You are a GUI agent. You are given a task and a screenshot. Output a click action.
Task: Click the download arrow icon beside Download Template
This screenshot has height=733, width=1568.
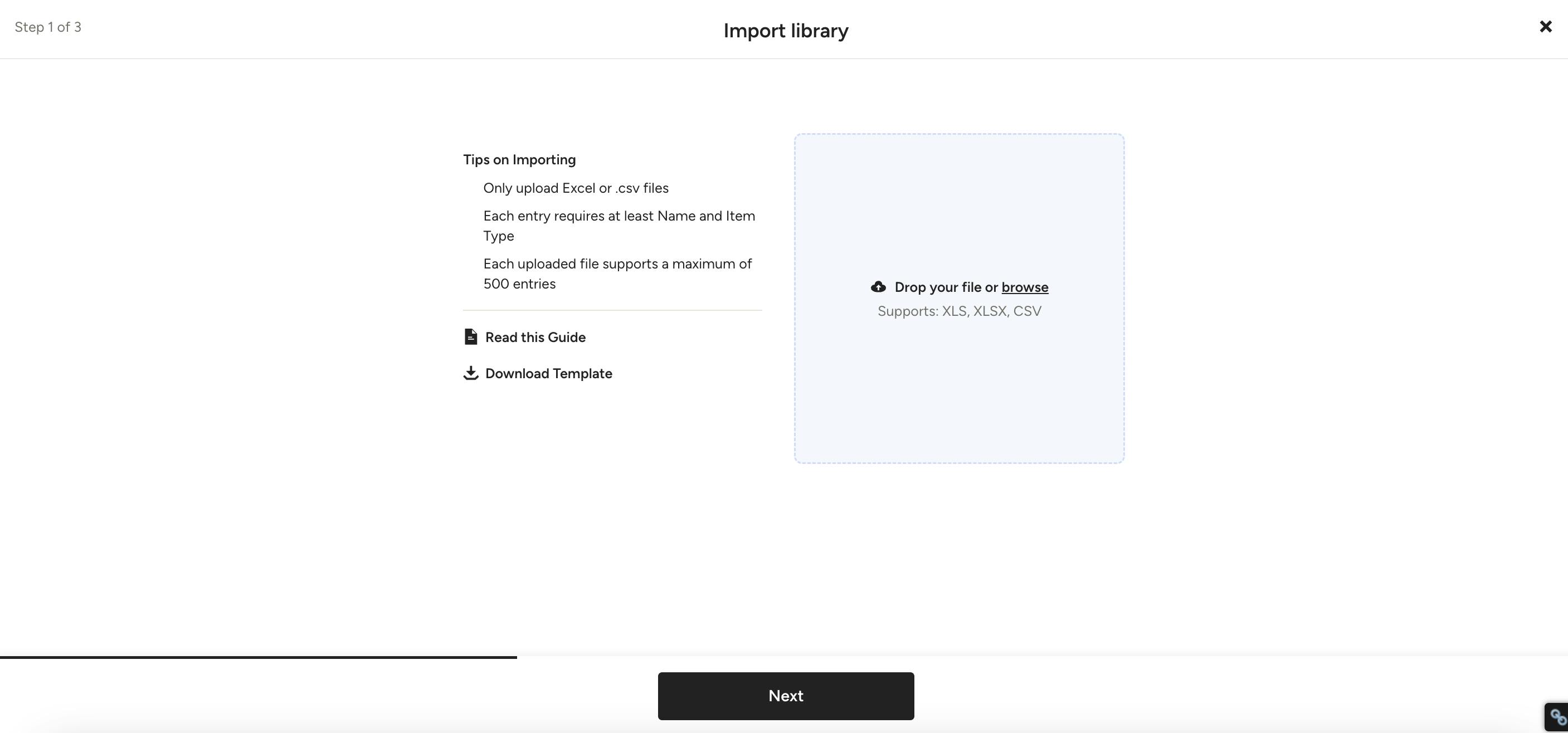[470, 373]
